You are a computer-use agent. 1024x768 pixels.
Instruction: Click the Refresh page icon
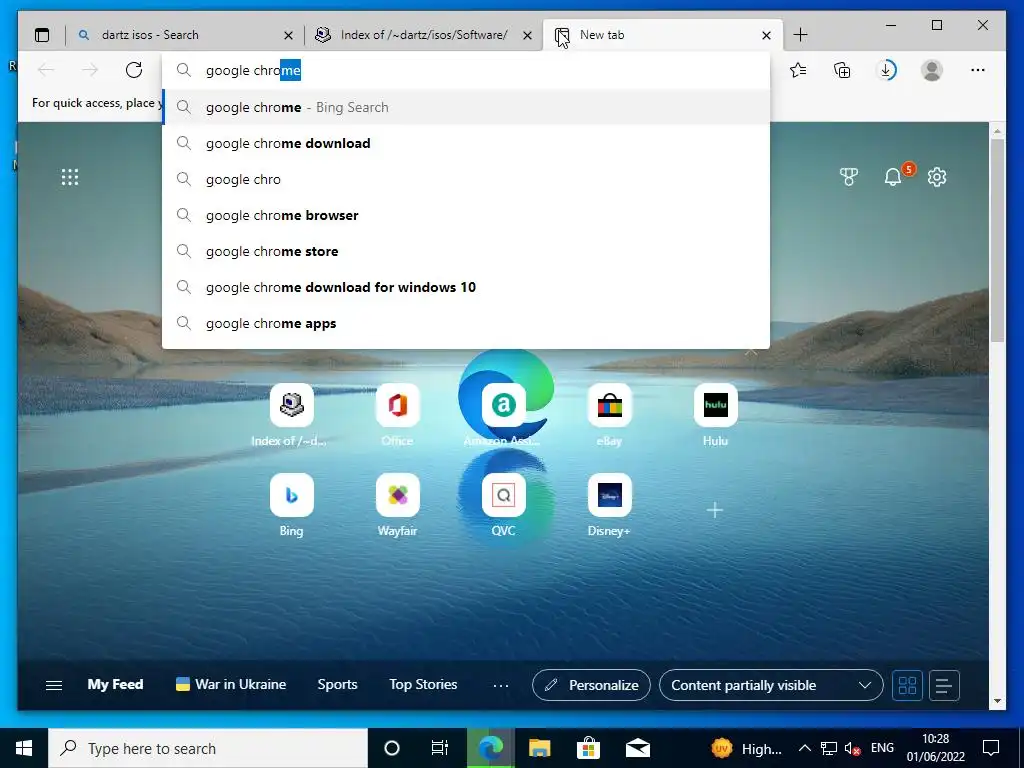click(x=134, y=70)
